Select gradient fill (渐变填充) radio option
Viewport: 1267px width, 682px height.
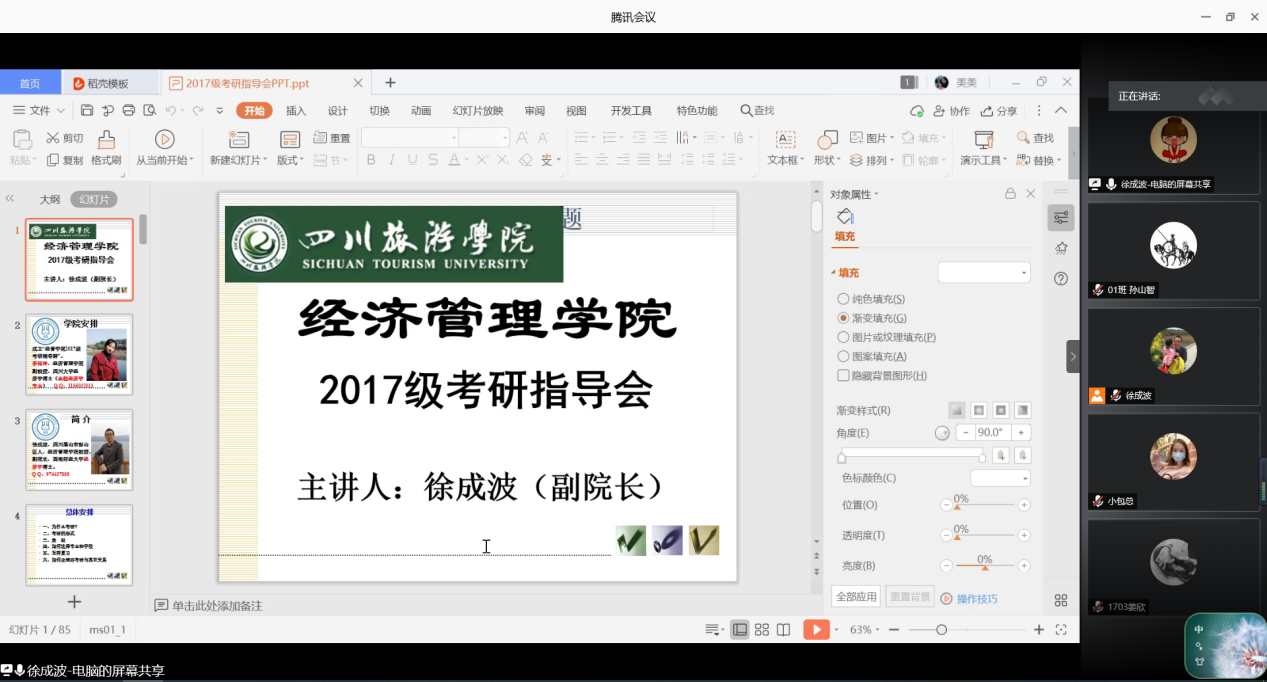(x=872, y=318)
